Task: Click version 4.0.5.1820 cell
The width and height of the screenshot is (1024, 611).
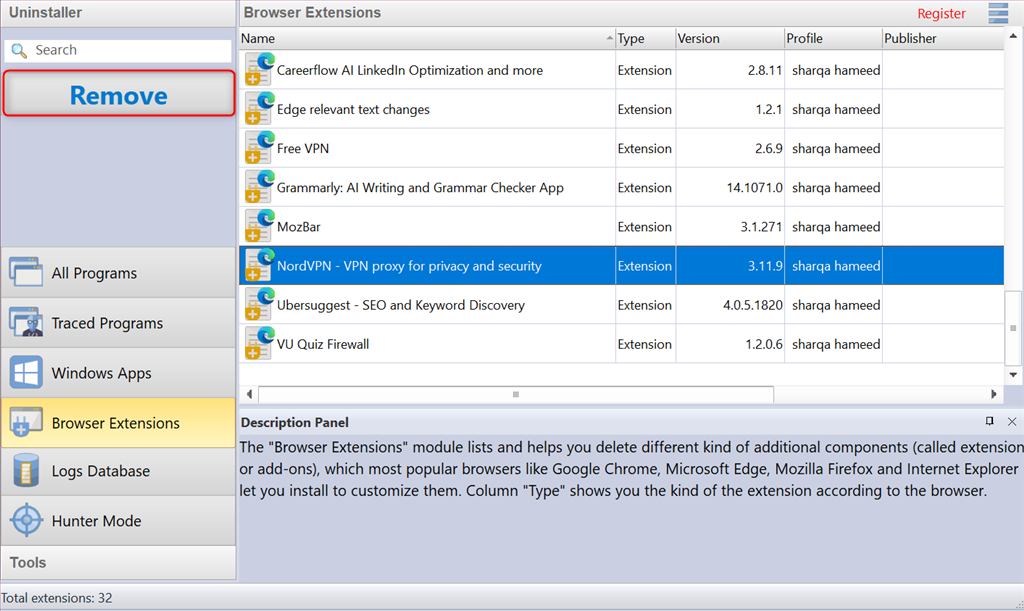Action: (730, 305)
